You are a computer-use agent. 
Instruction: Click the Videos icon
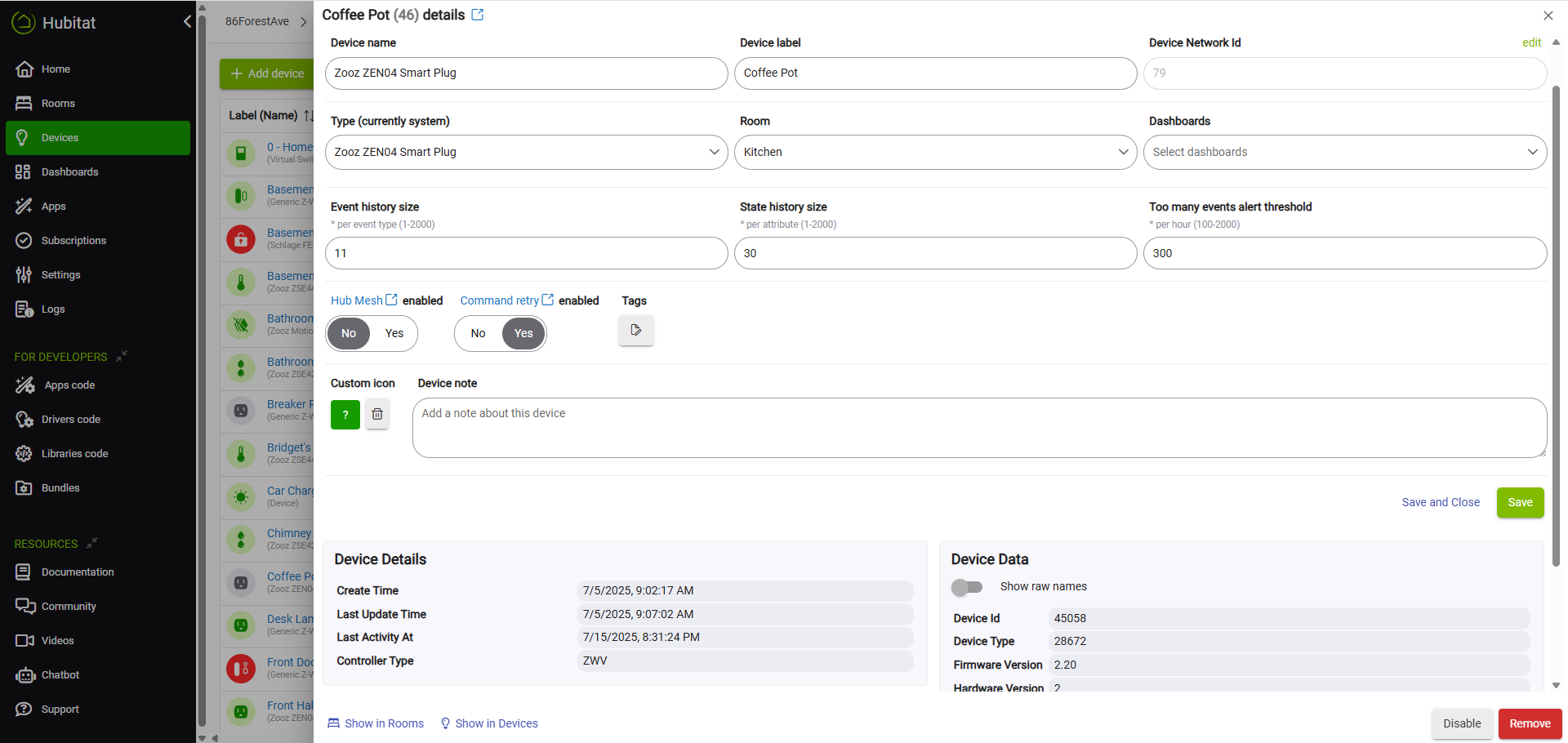pyautogui.click(x=24, y=641)
